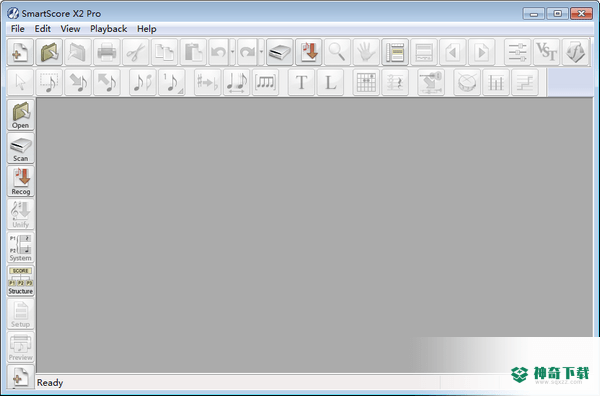Image resolution: width=600 pixels, height=396 pixels.
Task: Select the Zoom magnifier tool
Action: coord(337,52)
